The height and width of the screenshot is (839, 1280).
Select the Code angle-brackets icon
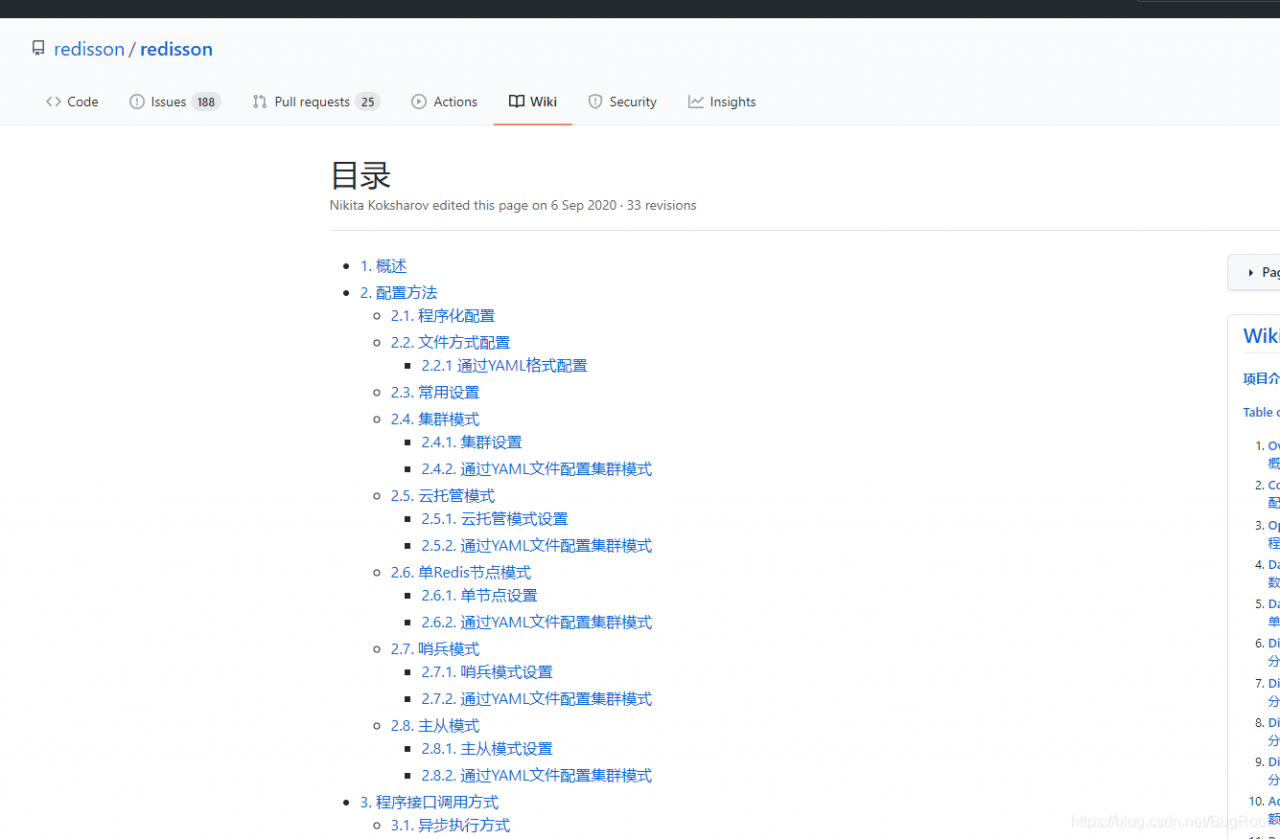54,101
